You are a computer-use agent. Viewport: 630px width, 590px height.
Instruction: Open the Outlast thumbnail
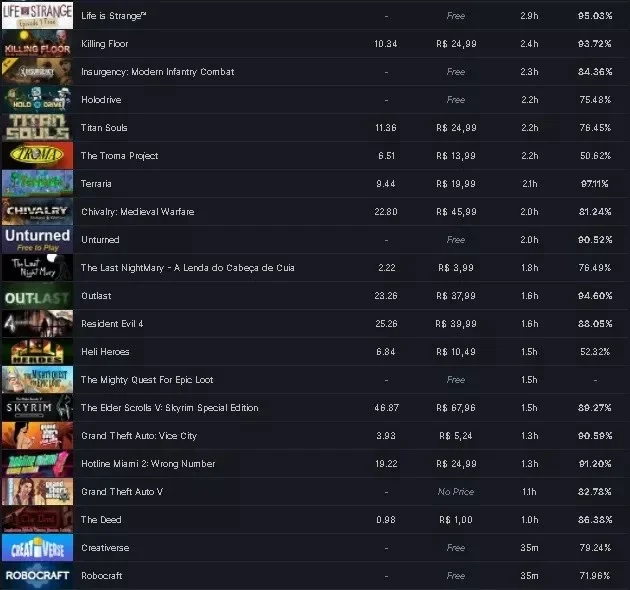37,295
